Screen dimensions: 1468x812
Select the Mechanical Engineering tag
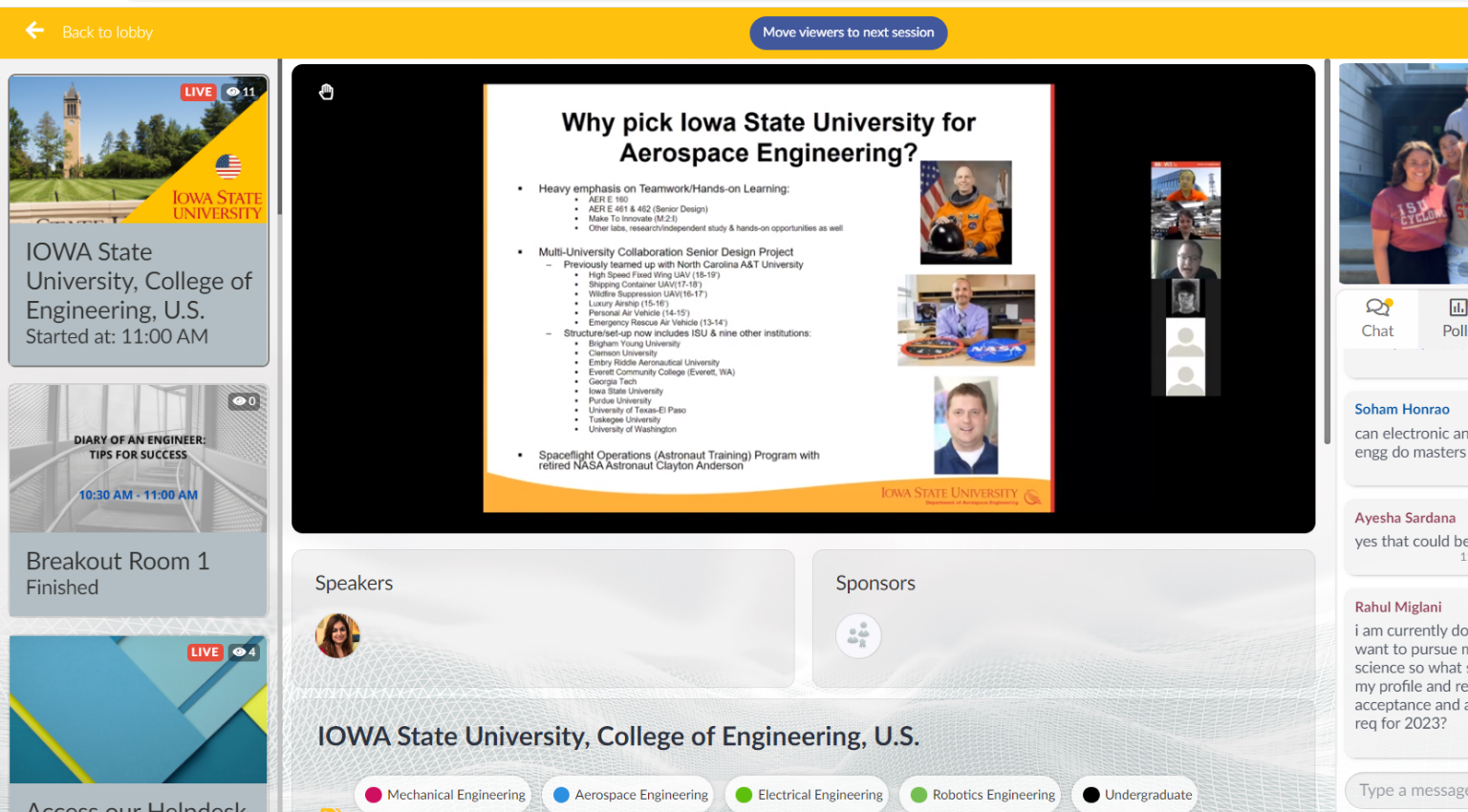[x=444, y=795]
